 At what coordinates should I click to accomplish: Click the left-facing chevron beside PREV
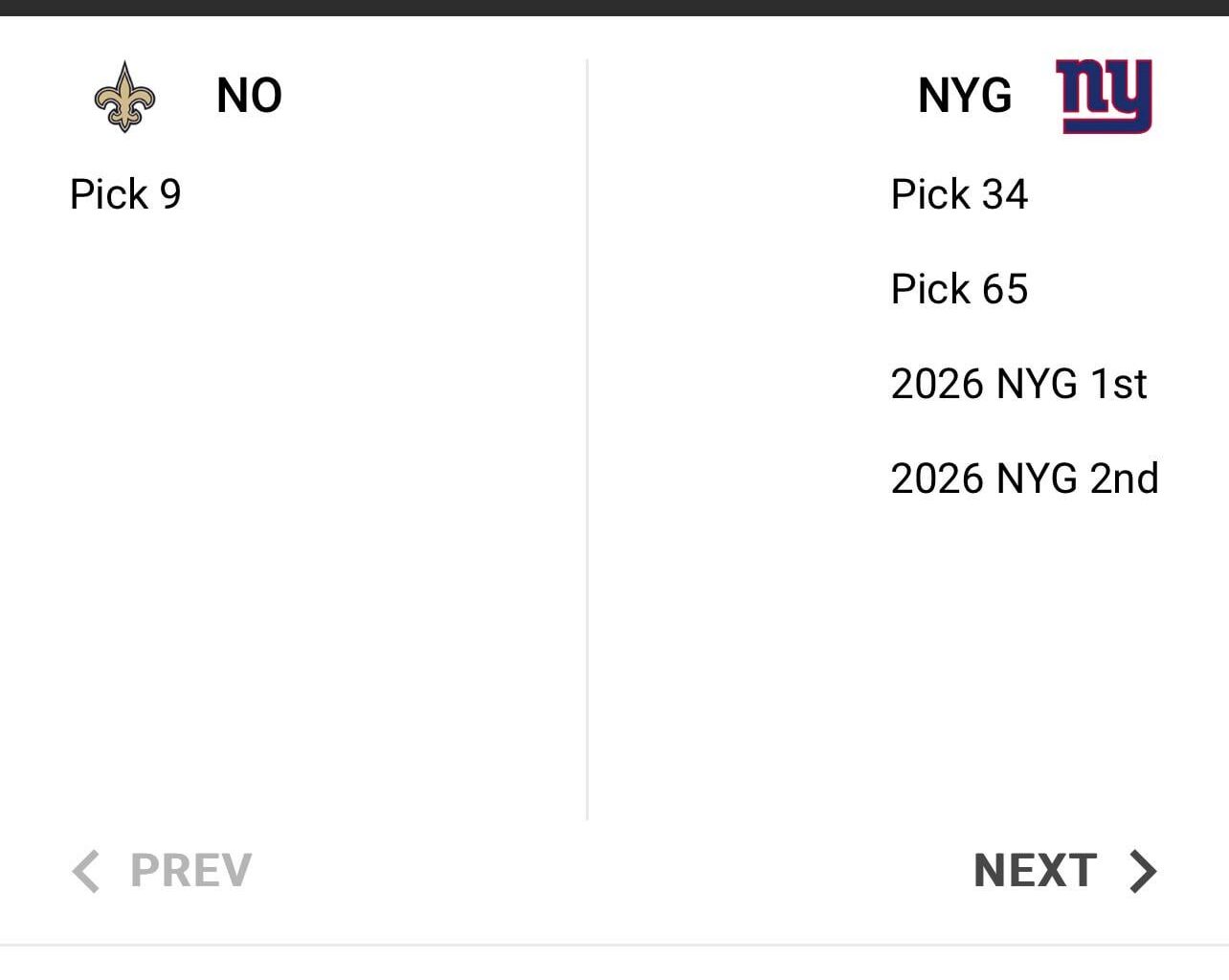(x=86, y=871)
